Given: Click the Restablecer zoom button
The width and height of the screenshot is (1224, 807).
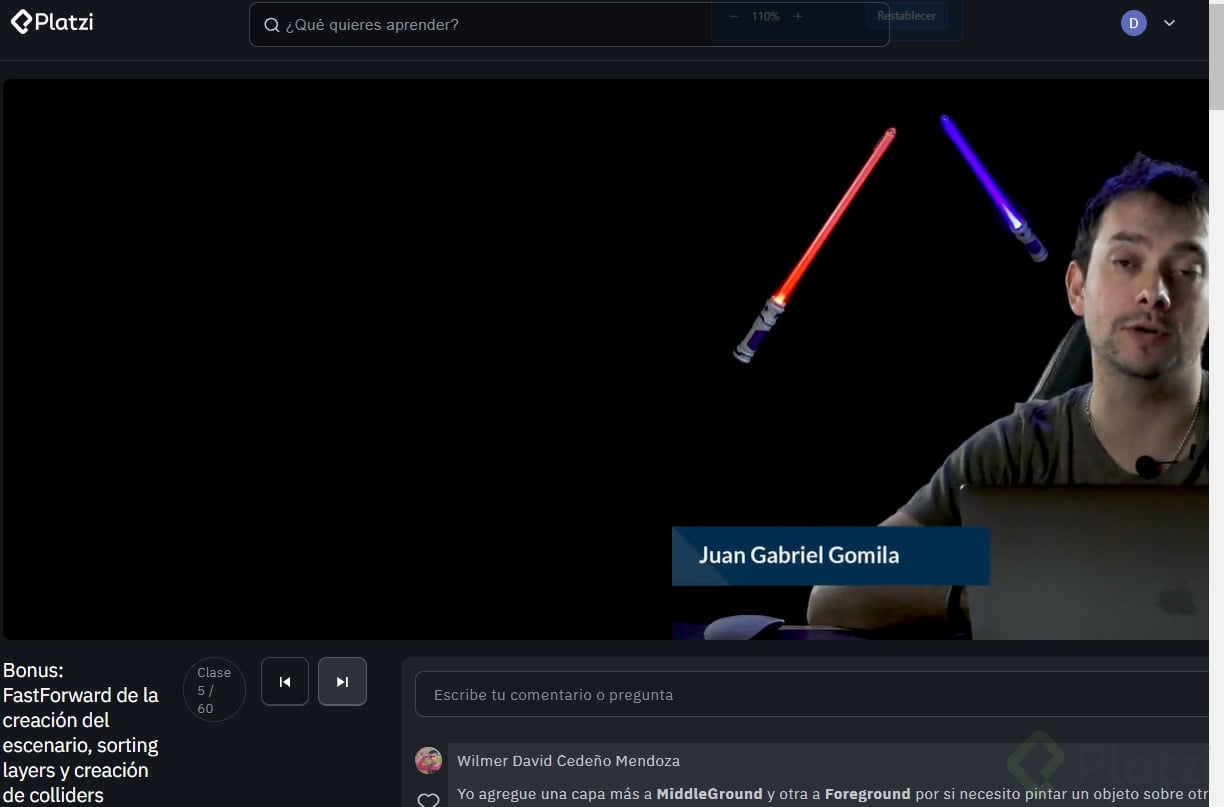Looking at the screenshot, I should click(x=906, y=16).
